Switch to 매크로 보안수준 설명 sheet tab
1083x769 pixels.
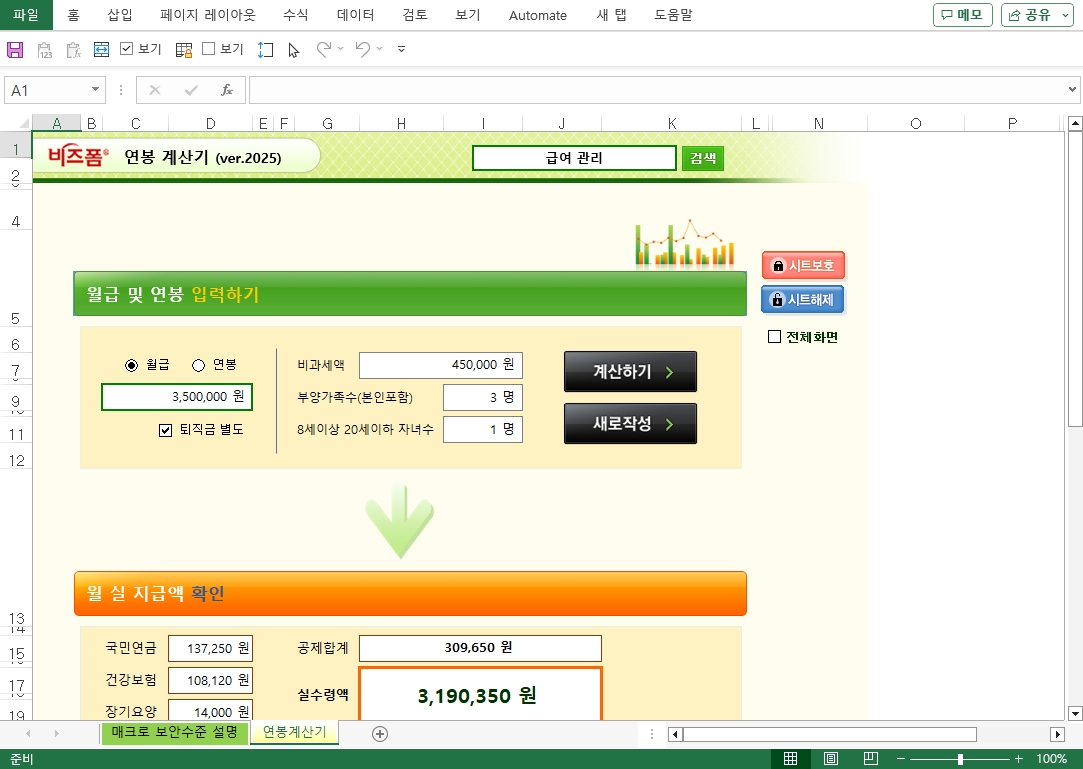(x=175, y=733)
